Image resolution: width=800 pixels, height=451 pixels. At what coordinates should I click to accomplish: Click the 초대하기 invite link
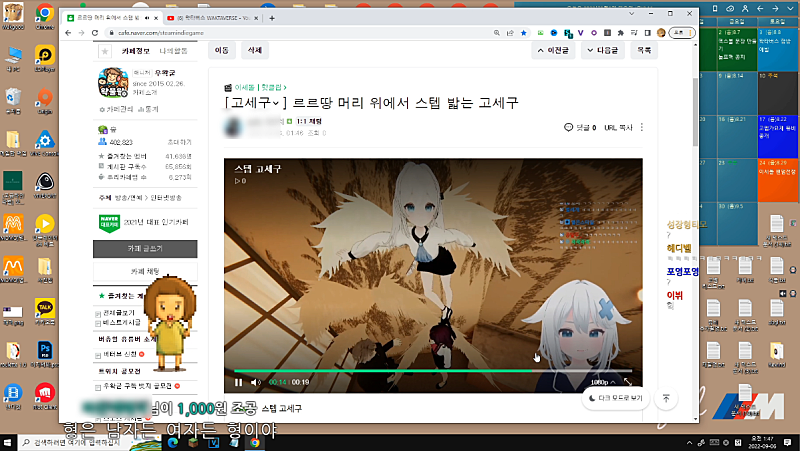click(x=180, y=142)
